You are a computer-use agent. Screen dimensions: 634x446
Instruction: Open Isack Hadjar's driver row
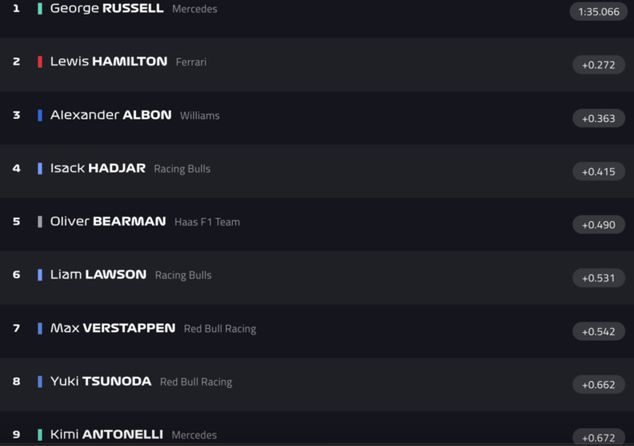[x=97, y=168]
